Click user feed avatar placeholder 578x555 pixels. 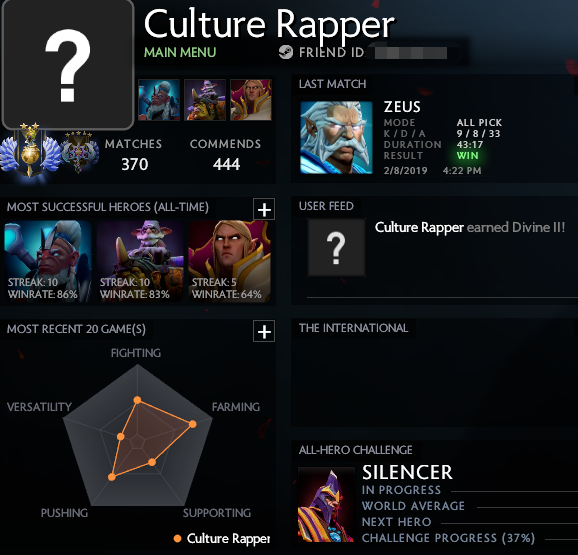pyautogui.click(x=337, y=247)
